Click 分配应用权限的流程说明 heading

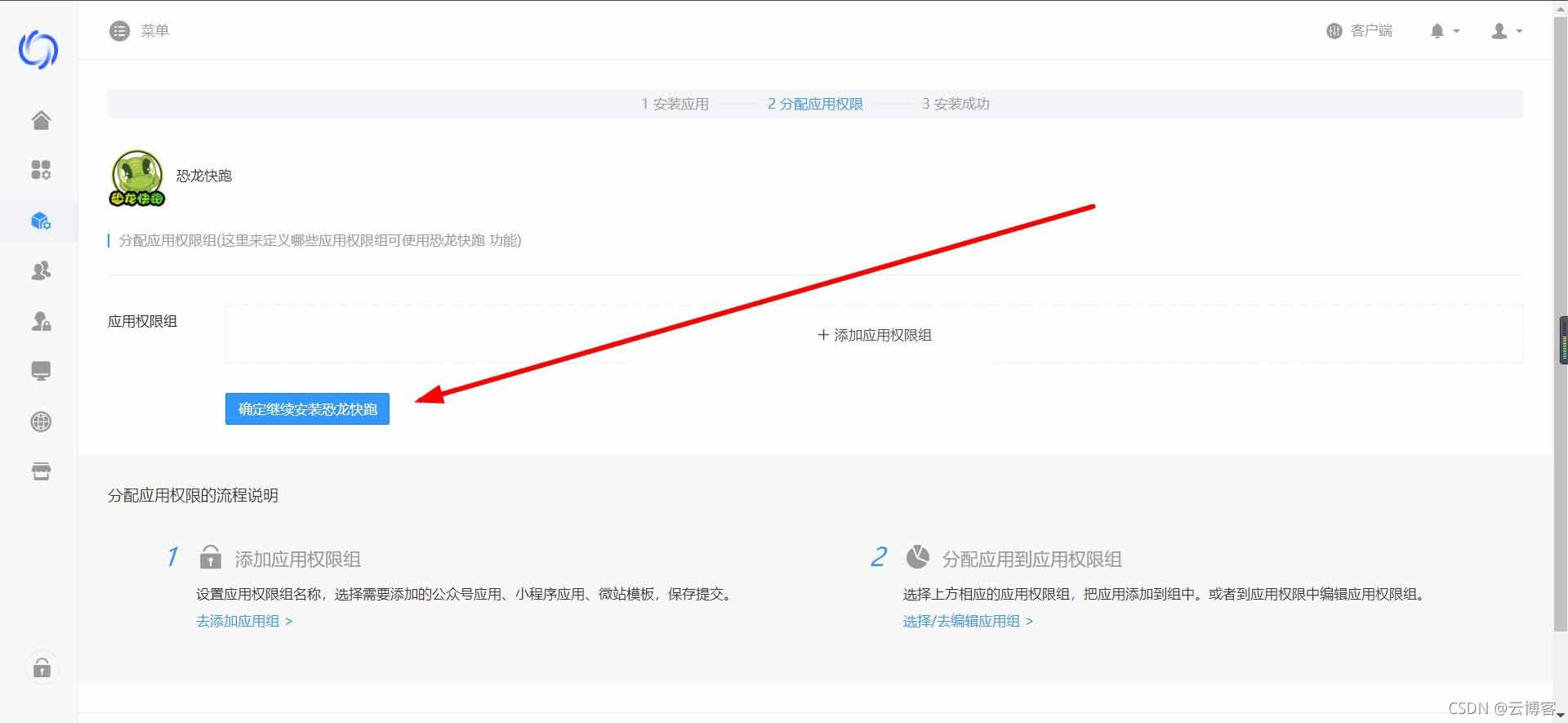click(x=193, y=495)
